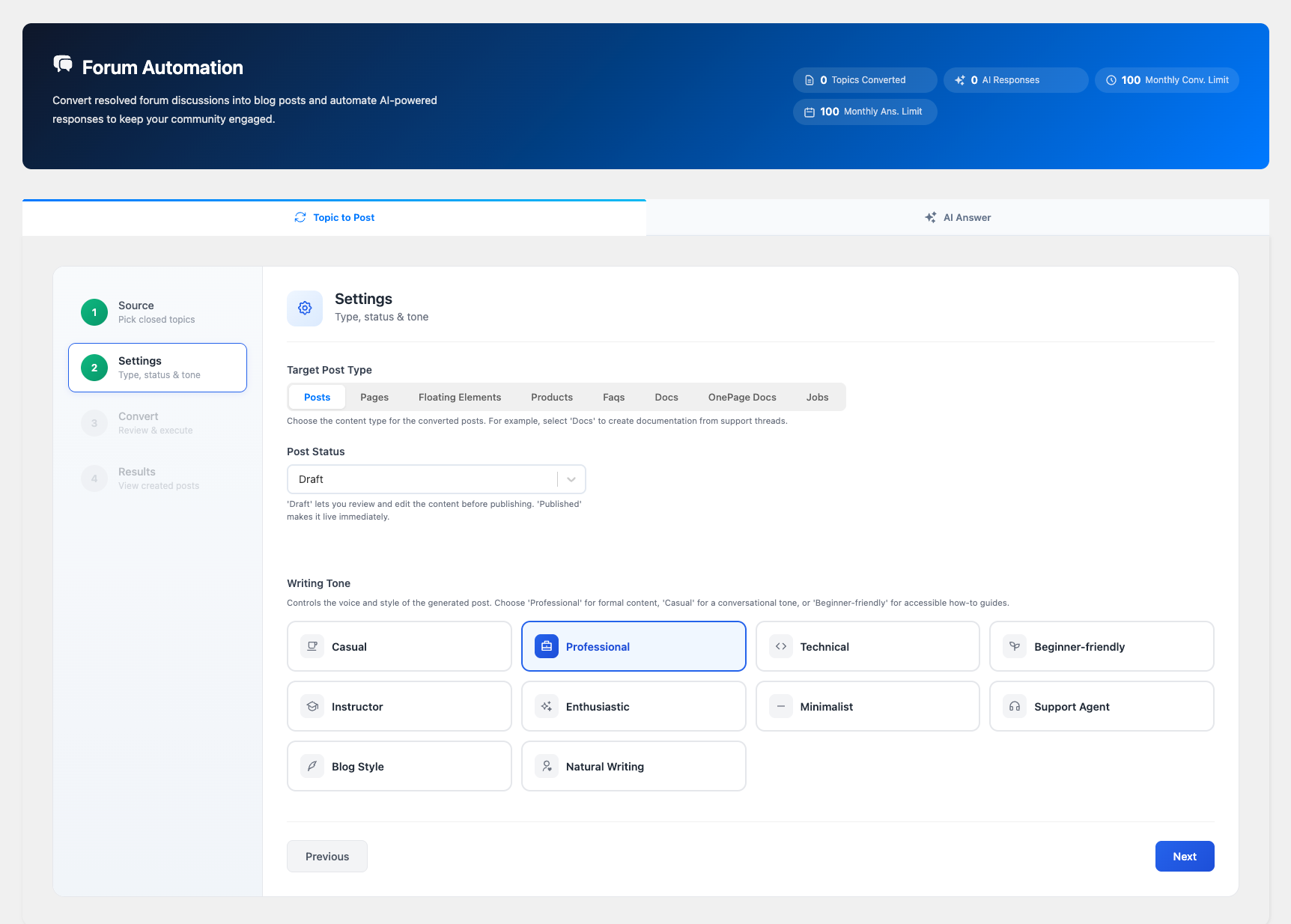The image size is (1291, 924).
Task: Click the Monthly Conv. Limit clock icon
Action: pos(1111,80)
